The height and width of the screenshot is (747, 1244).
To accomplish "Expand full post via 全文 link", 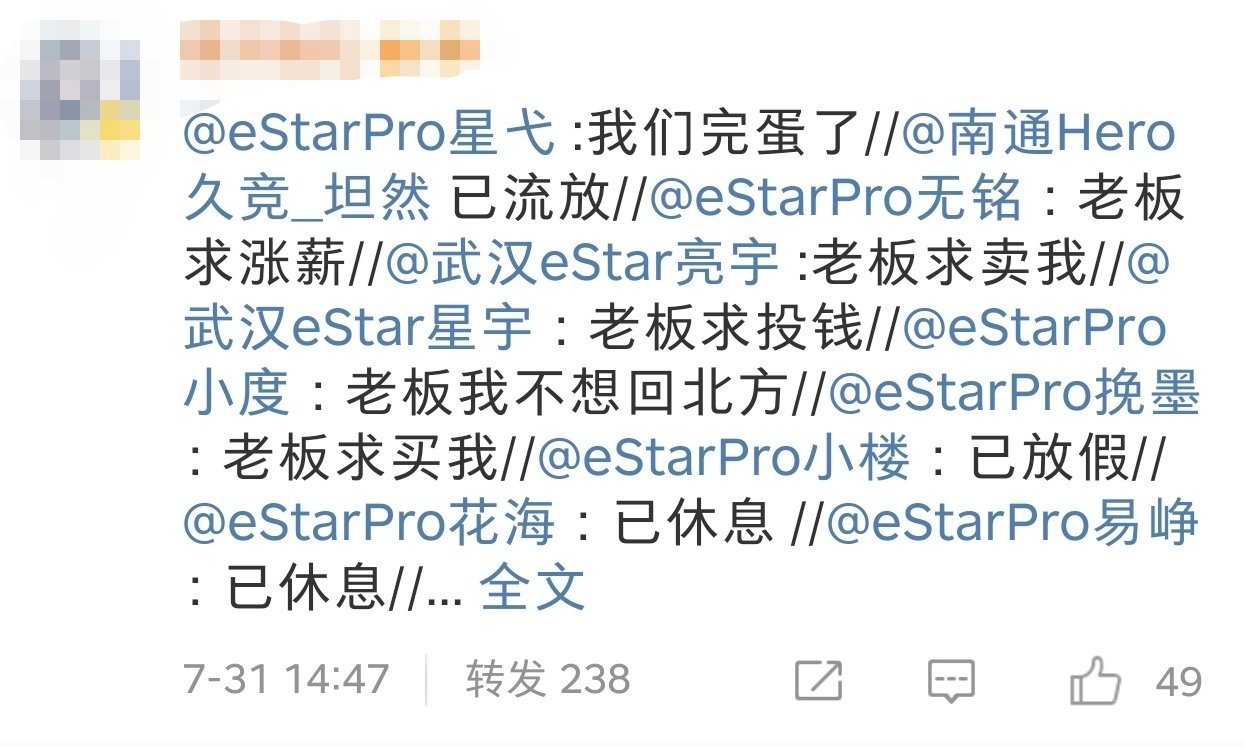I will click(x=532, y=588).
